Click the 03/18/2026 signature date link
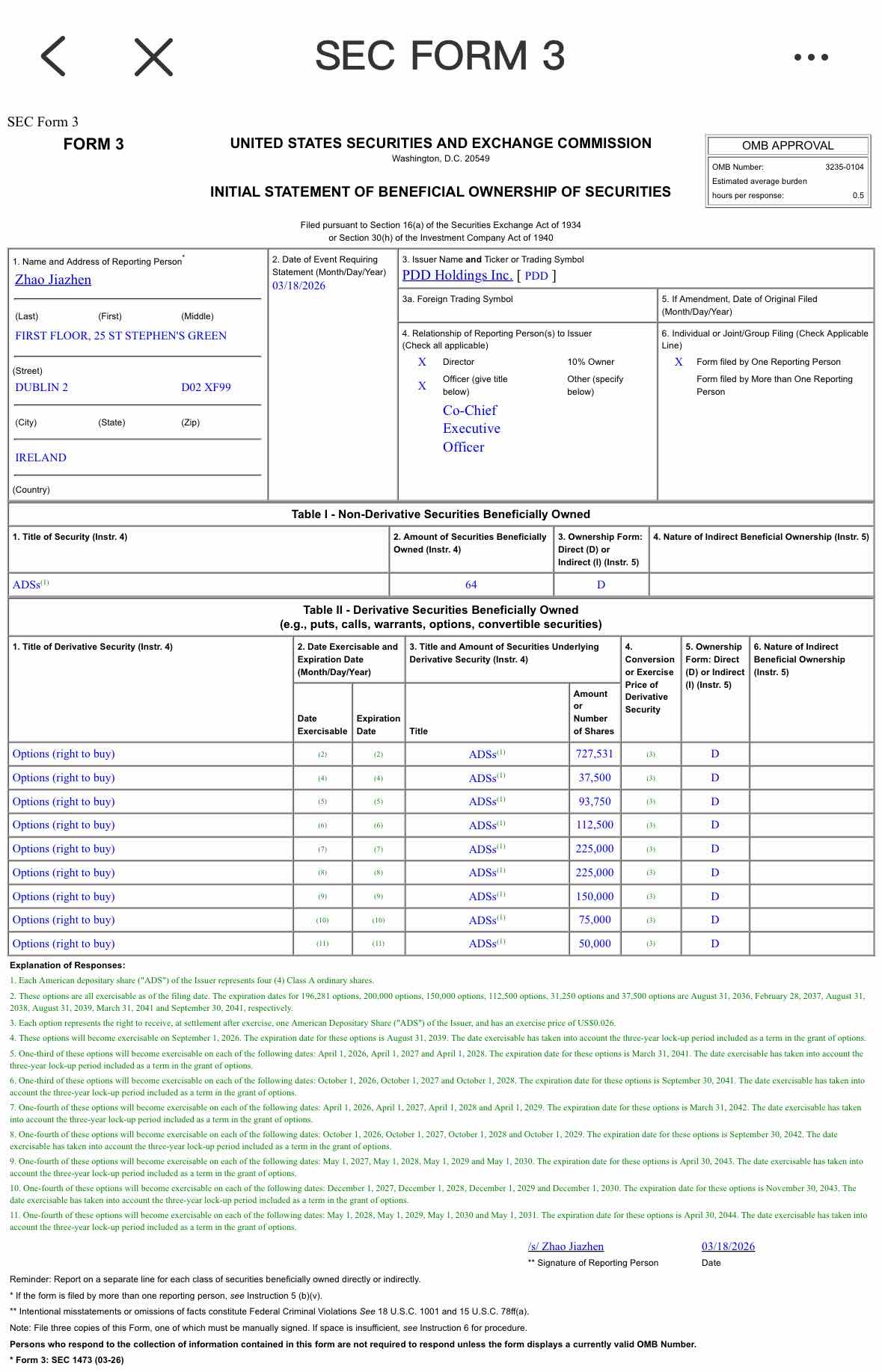Screen dimensions: 882x1372 click(x=728, y=1246)
